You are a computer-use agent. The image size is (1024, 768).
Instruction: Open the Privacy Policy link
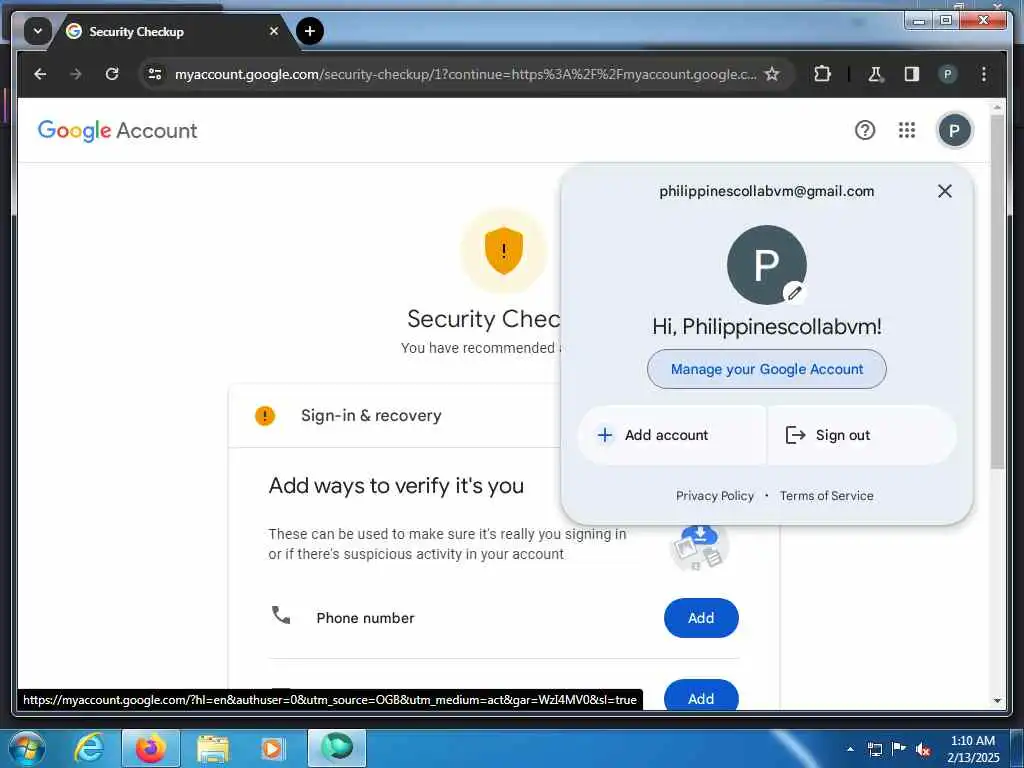click(x=714, y=496)
